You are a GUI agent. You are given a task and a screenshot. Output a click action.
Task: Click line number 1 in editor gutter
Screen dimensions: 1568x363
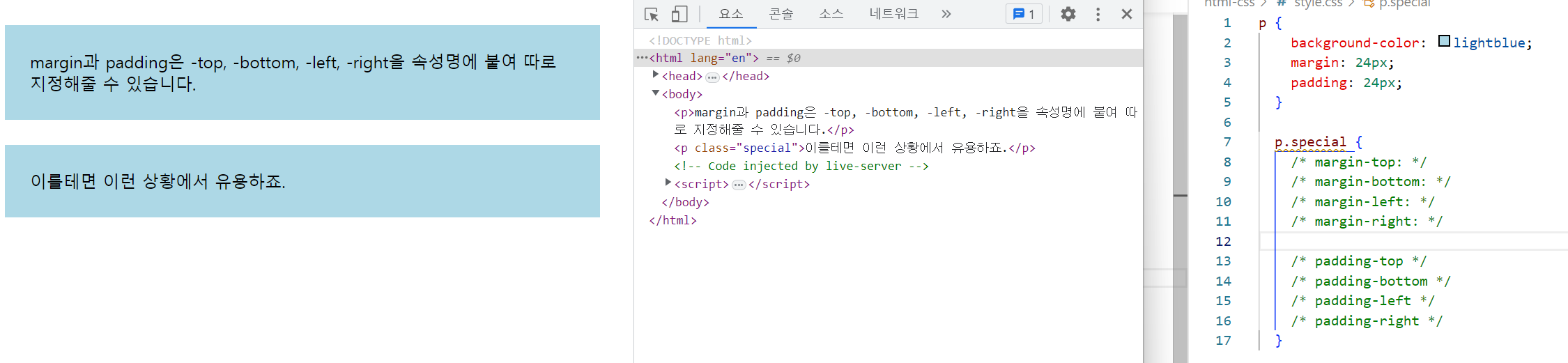click(x=1227, y=23)
